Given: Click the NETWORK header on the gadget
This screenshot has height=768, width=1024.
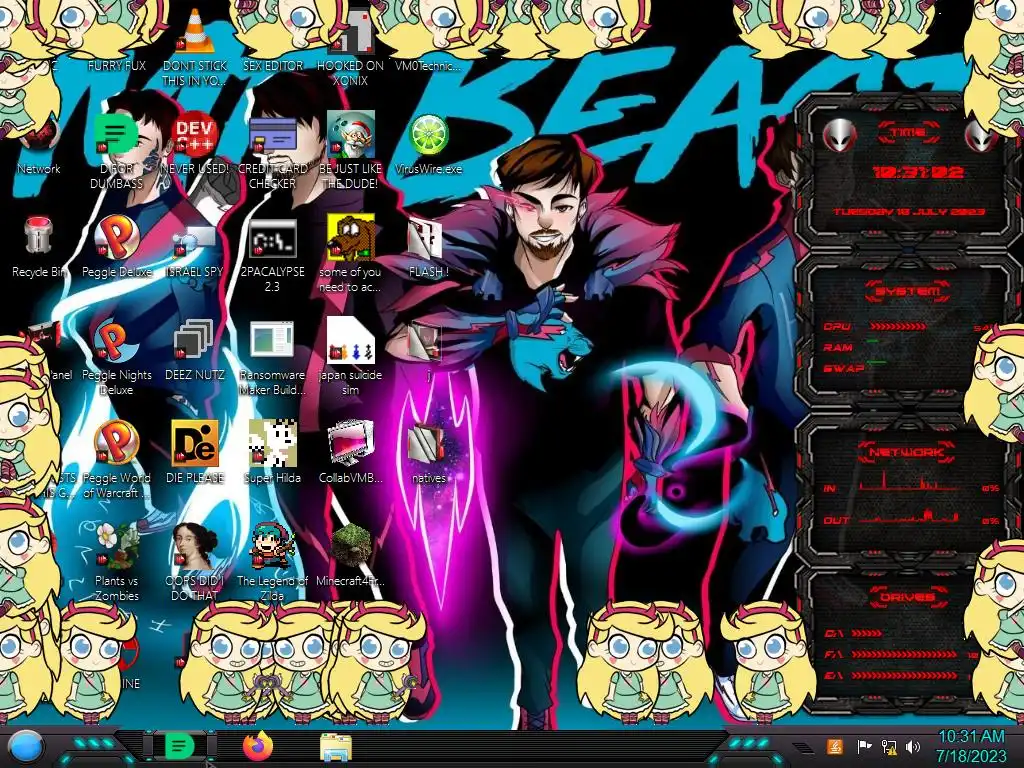Looking at the screenshot, I should (x=907, y=452).
